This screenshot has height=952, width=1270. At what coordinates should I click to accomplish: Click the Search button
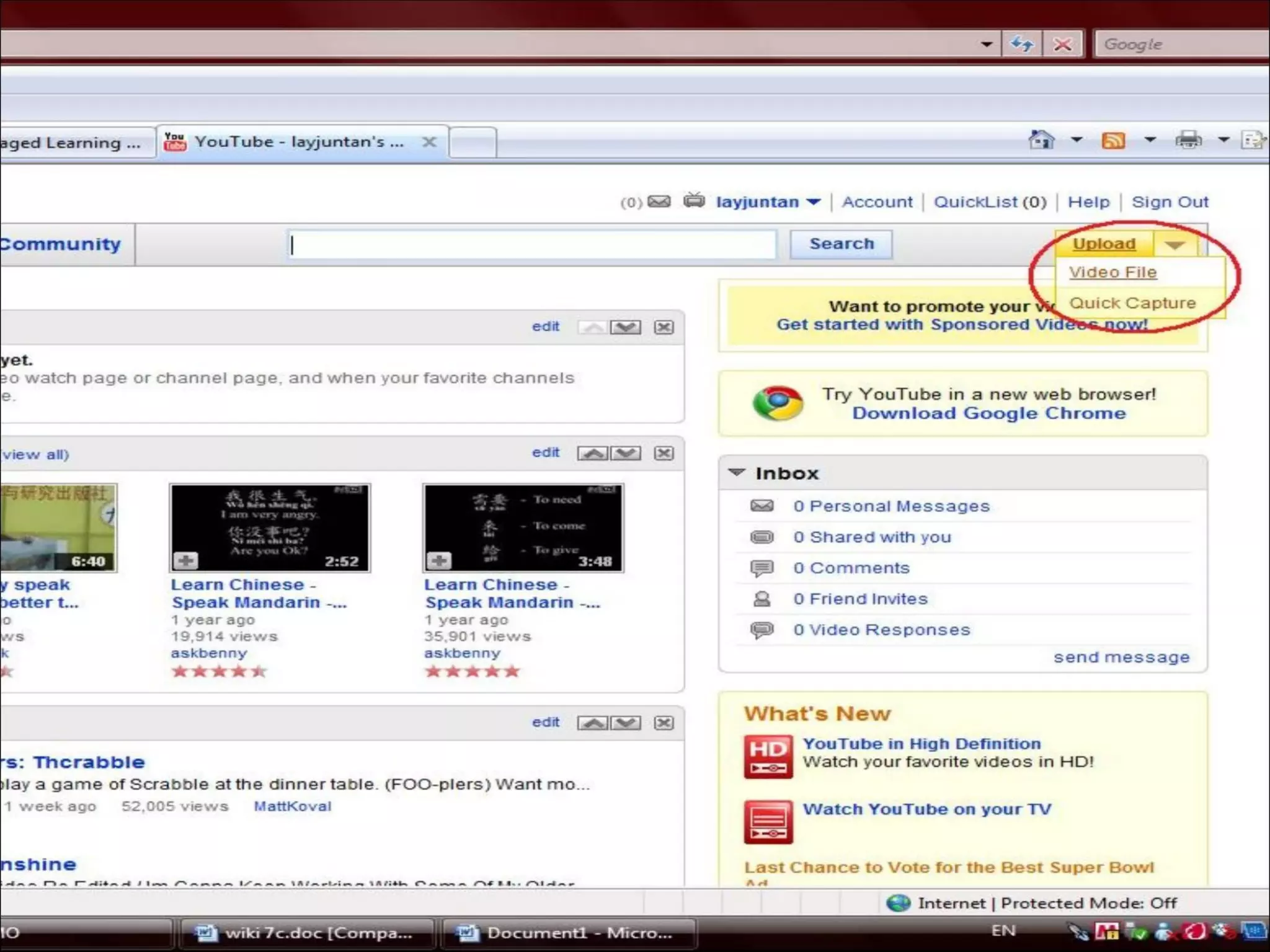point(841,244)
